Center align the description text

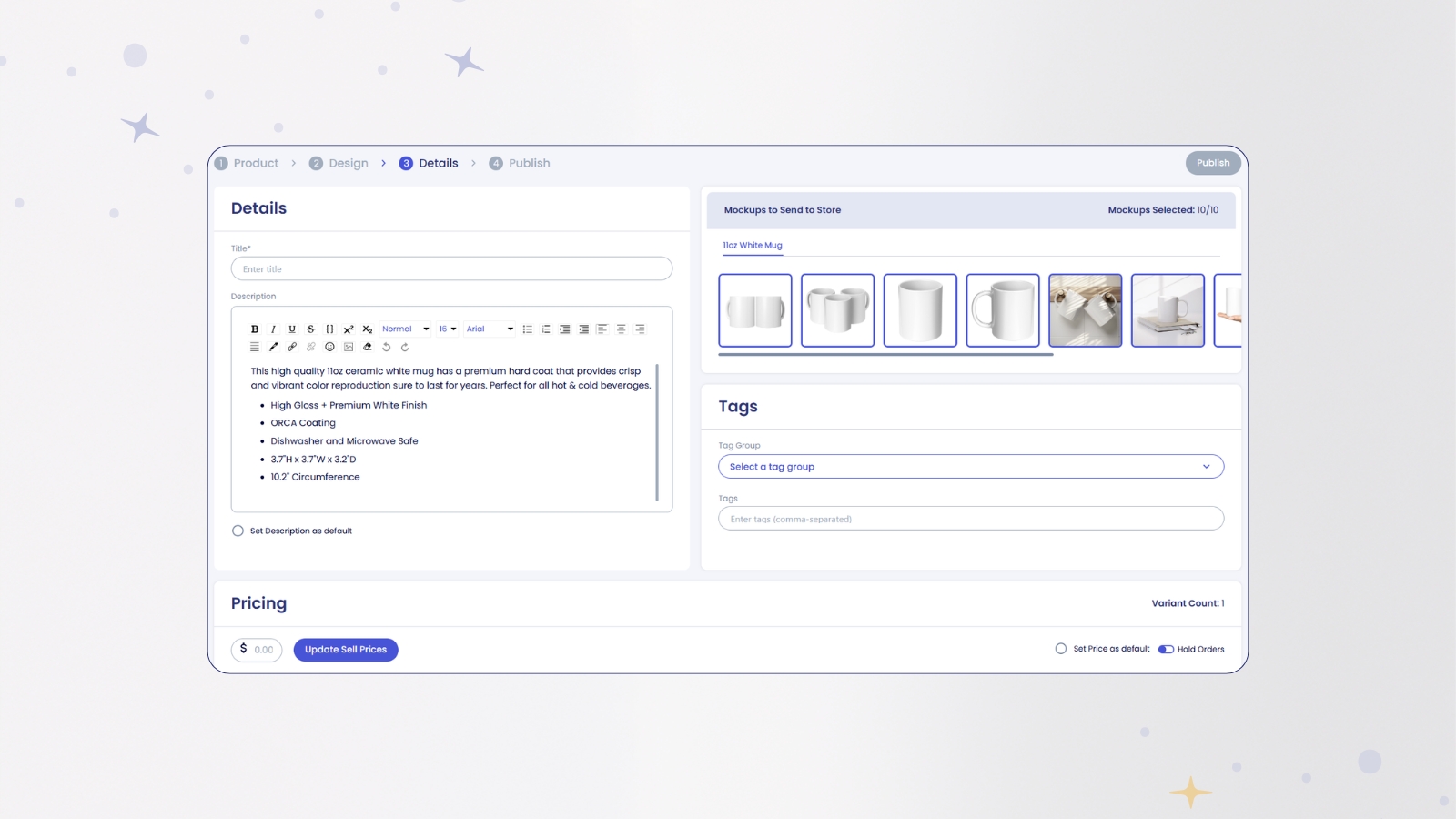[621, 329]
